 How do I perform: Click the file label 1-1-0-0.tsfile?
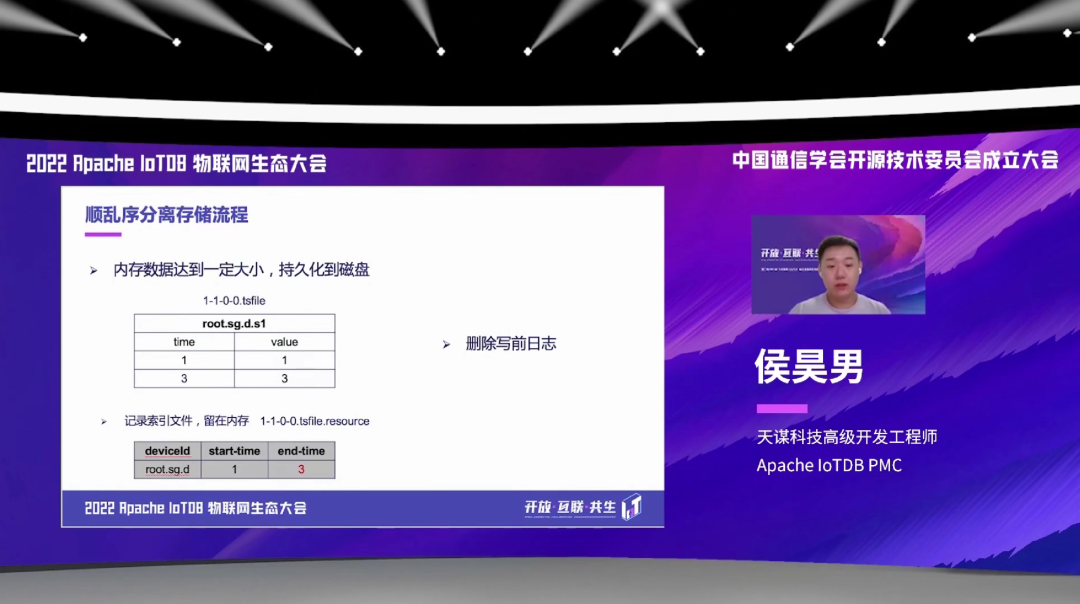pyautogui.click(x=234, y=301)
